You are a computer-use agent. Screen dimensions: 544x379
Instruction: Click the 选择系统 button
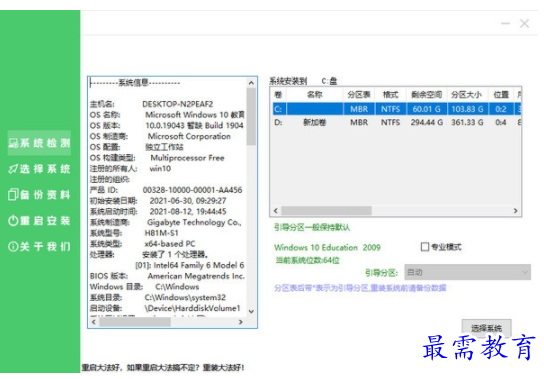tap(486, 328)
